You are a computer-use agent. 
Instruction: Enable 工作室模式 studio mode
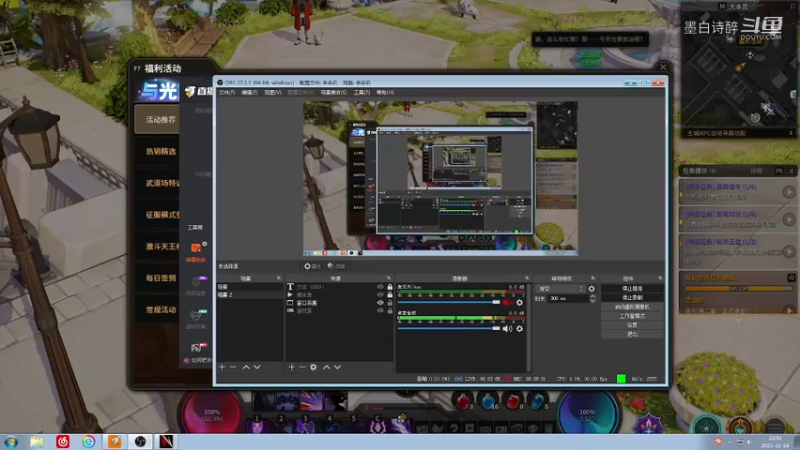click(x=632, y=316)
